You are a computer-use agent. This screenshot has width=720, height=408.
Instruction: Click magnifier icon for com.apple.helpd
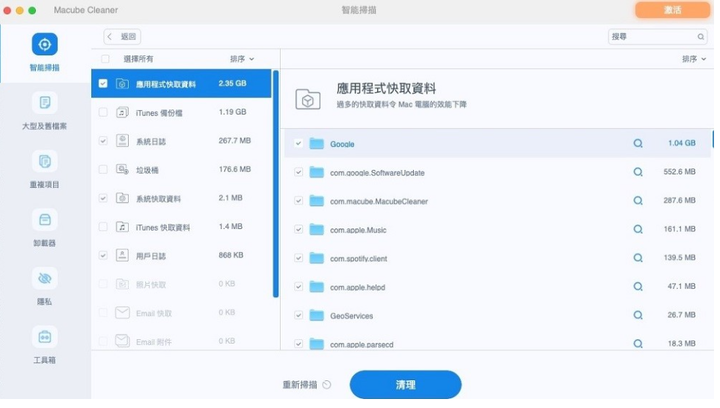click(x=638, y=286)
